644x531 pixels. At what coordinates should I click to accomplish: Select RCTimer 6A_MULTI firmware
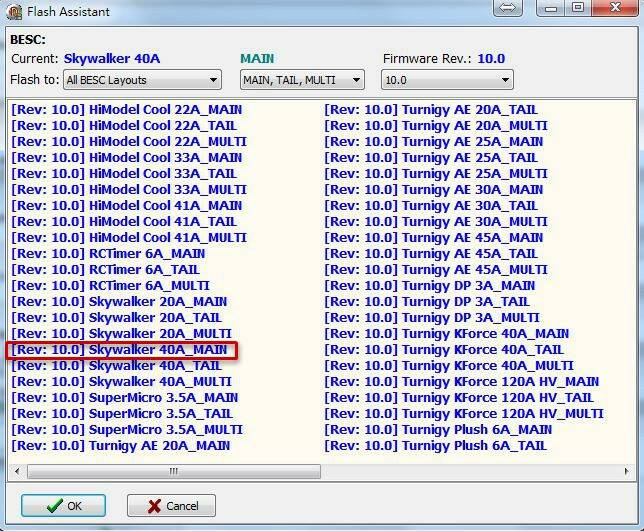click(x=110, y=286)
